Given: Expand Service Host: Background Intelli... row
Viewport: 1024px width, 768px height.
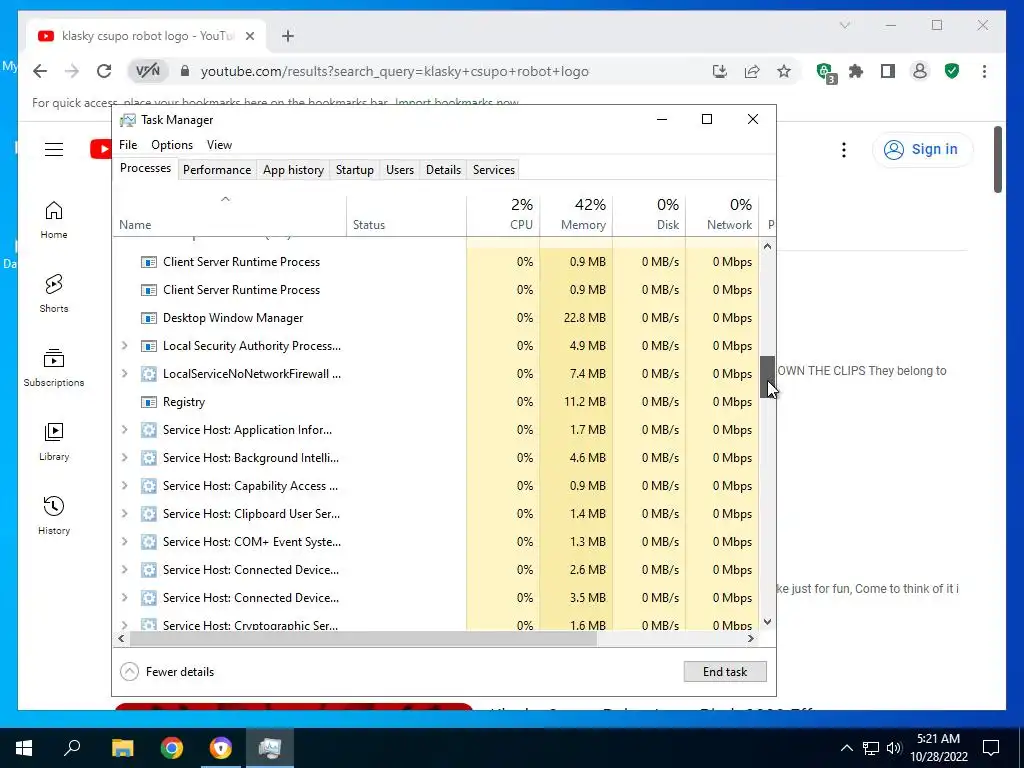Looking at the screenshot, I should 125,458.
